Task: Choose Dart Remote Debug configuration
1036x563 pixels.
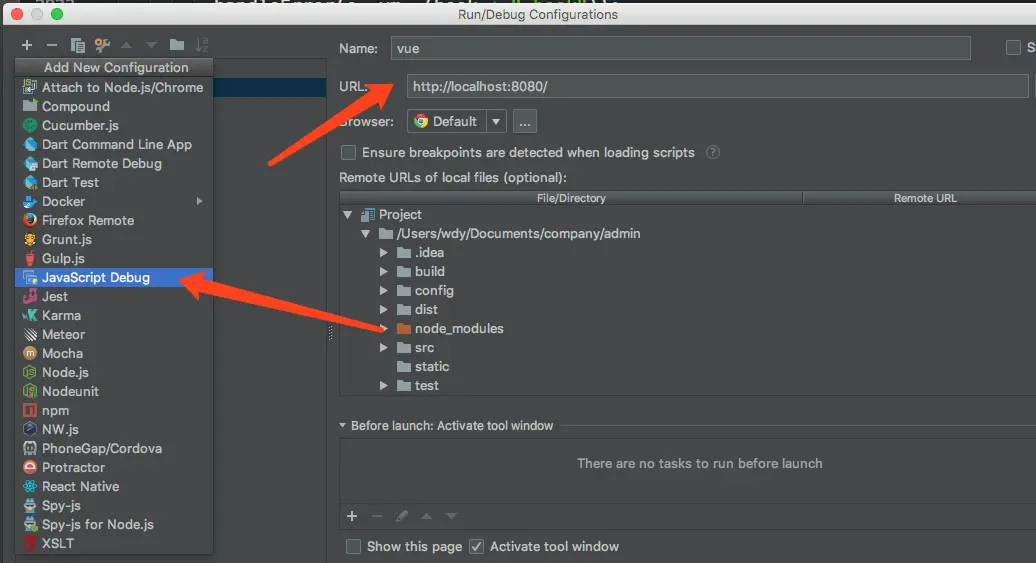Action: click(x=114, y=163)
